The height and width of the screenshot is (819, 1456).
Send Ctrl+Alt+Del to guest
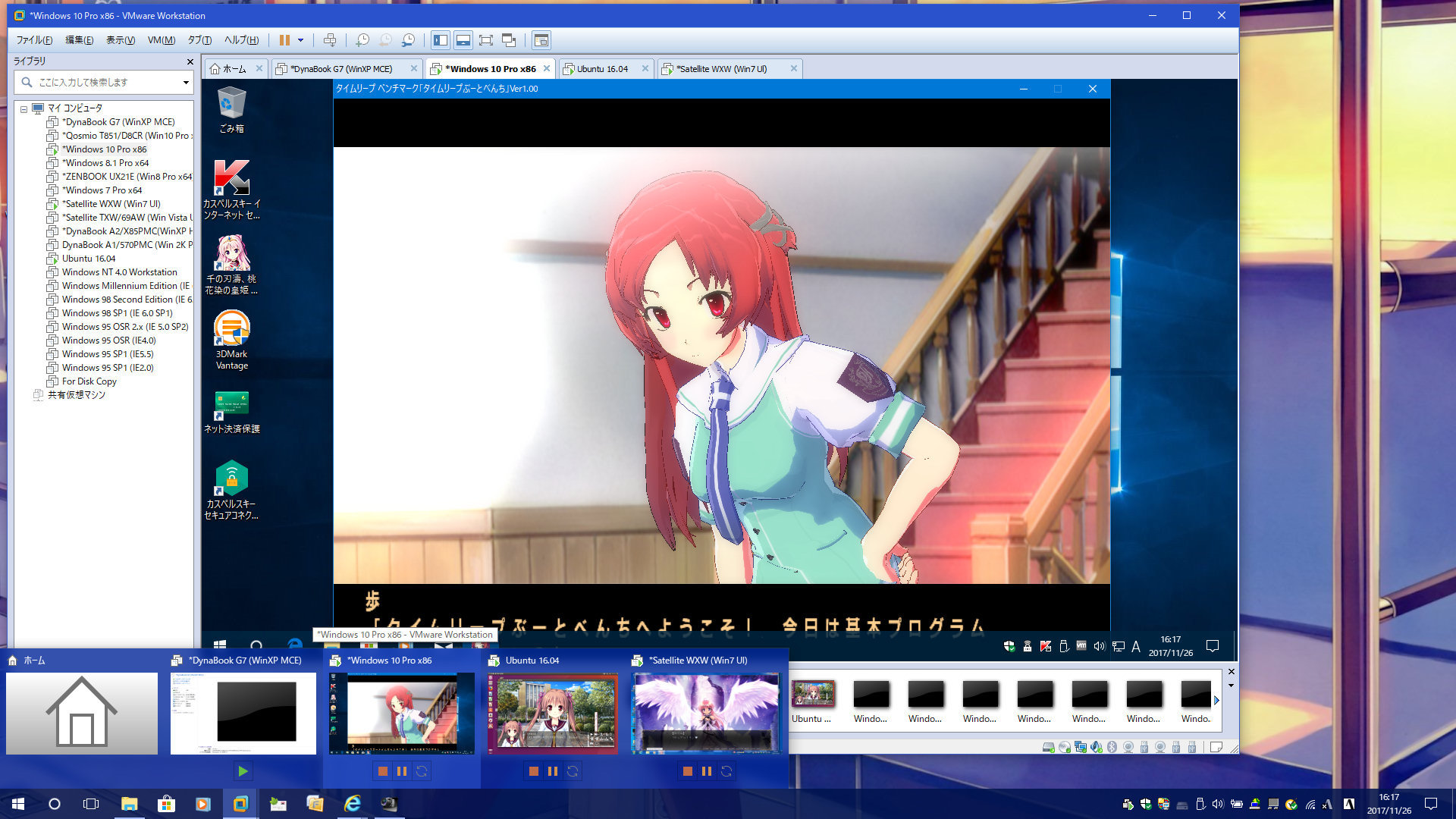pos(330,40)
